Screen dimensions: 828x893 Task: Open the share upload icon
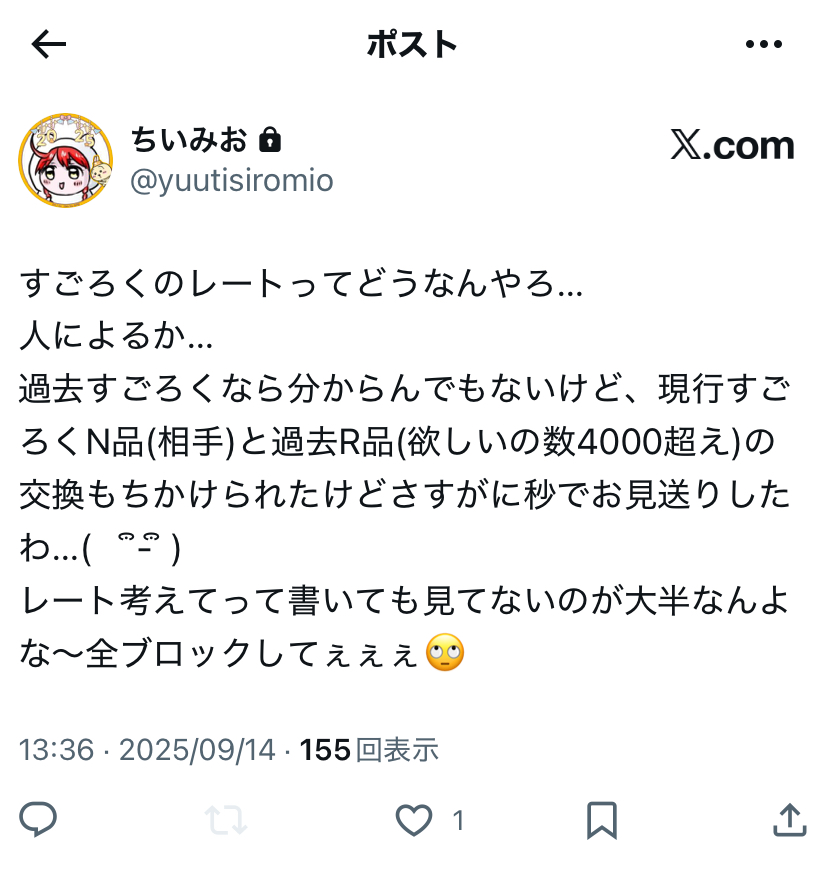pyautogui.click(x=790, y=819)
